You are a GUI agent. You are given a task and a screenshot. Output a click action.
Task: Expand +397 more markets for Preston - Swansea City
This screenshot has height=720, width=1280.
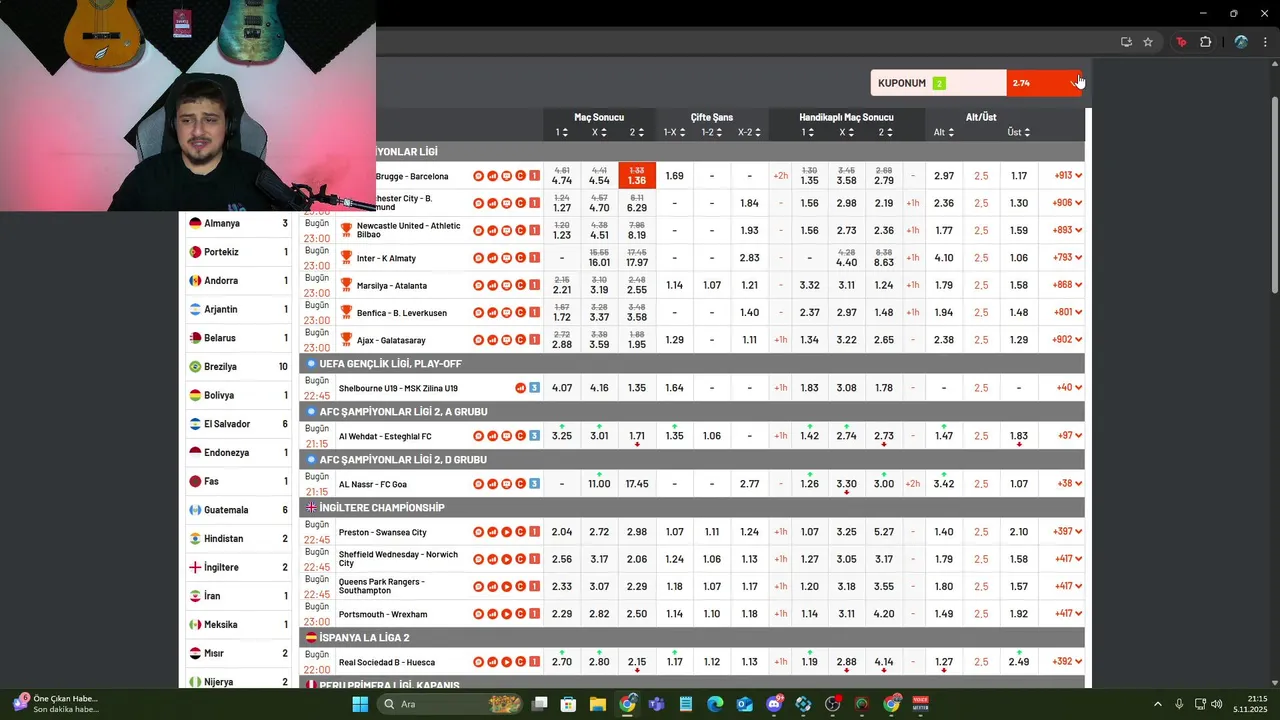(1068, 532)
